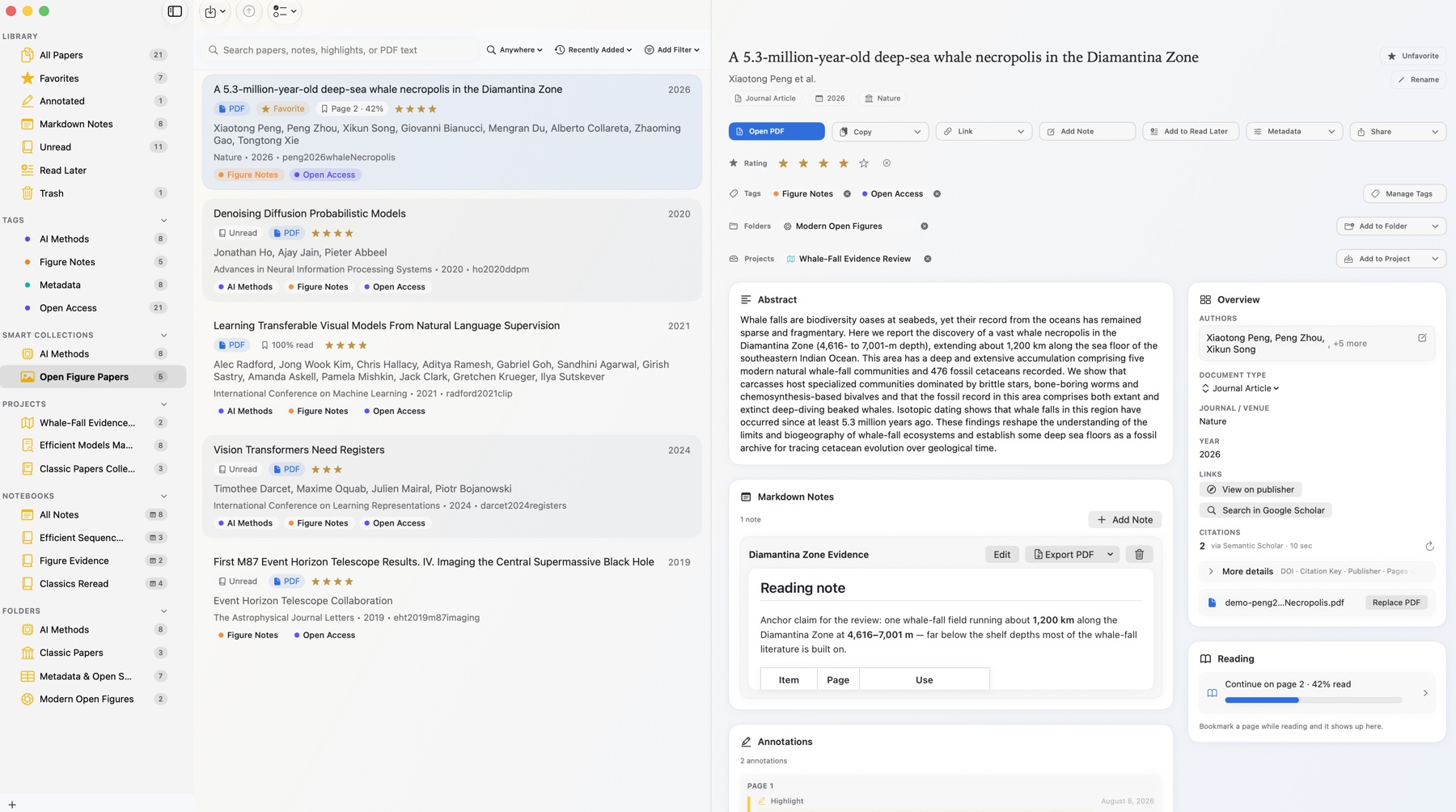Image resolution: width=1456 pixels, height=812 pixels.
Task: Collapse the Tags sidebar section
Action: (163, 221)
